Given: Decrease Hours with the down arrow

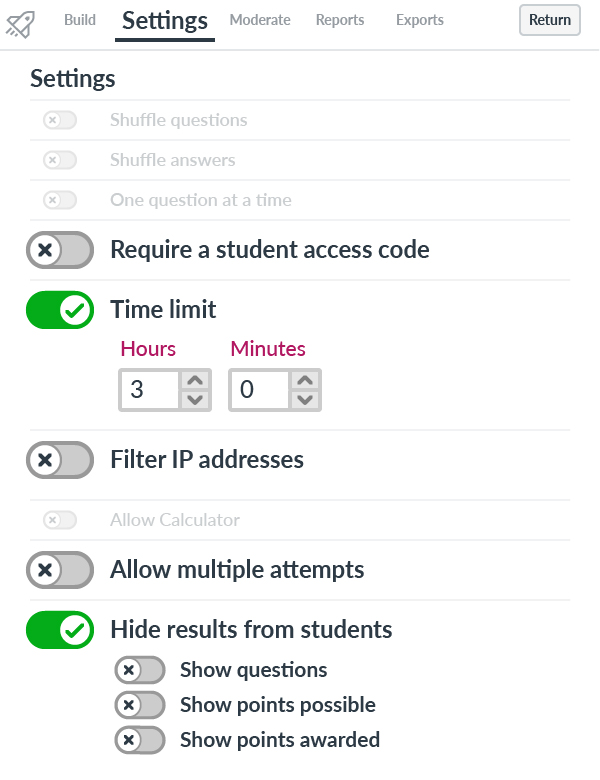Looking at the screenshot, I should (195, 399).
